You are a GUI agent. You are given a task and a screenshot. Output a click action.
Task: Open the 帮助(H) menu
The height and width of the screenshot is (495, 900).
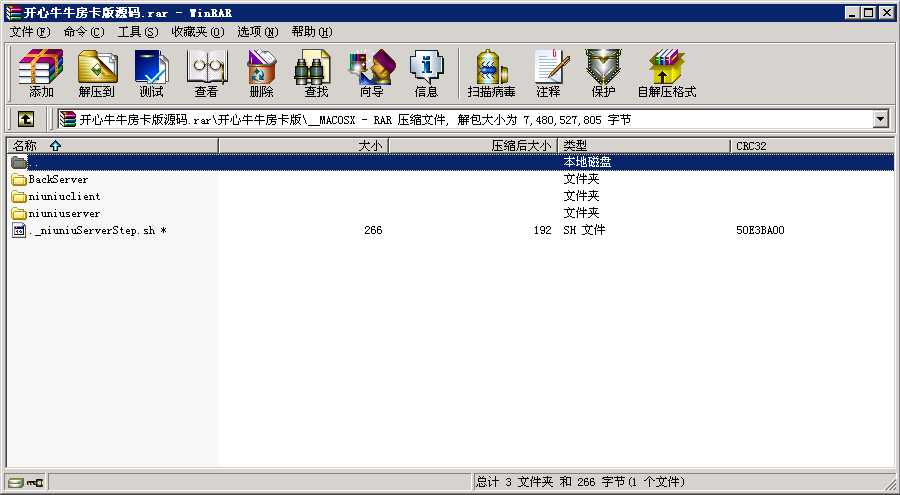(312, 32)
